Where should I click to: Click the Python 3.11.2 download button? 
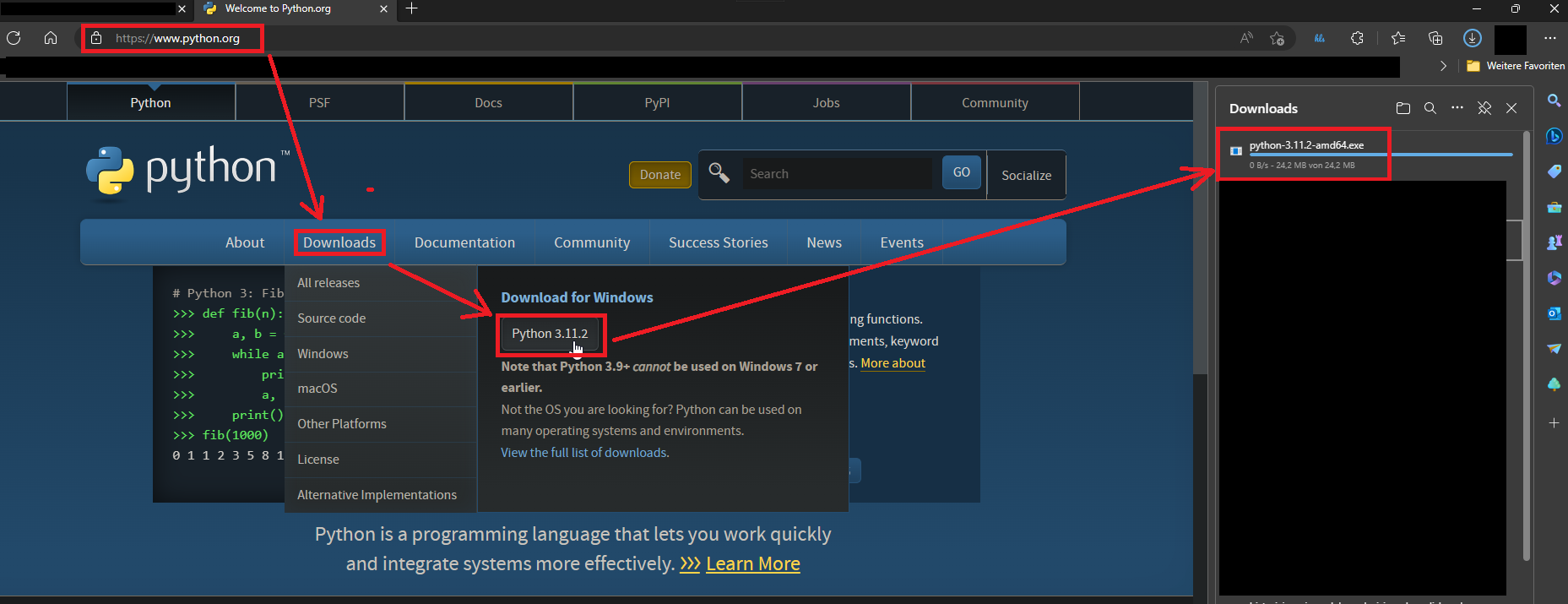[x=550, y=334]
